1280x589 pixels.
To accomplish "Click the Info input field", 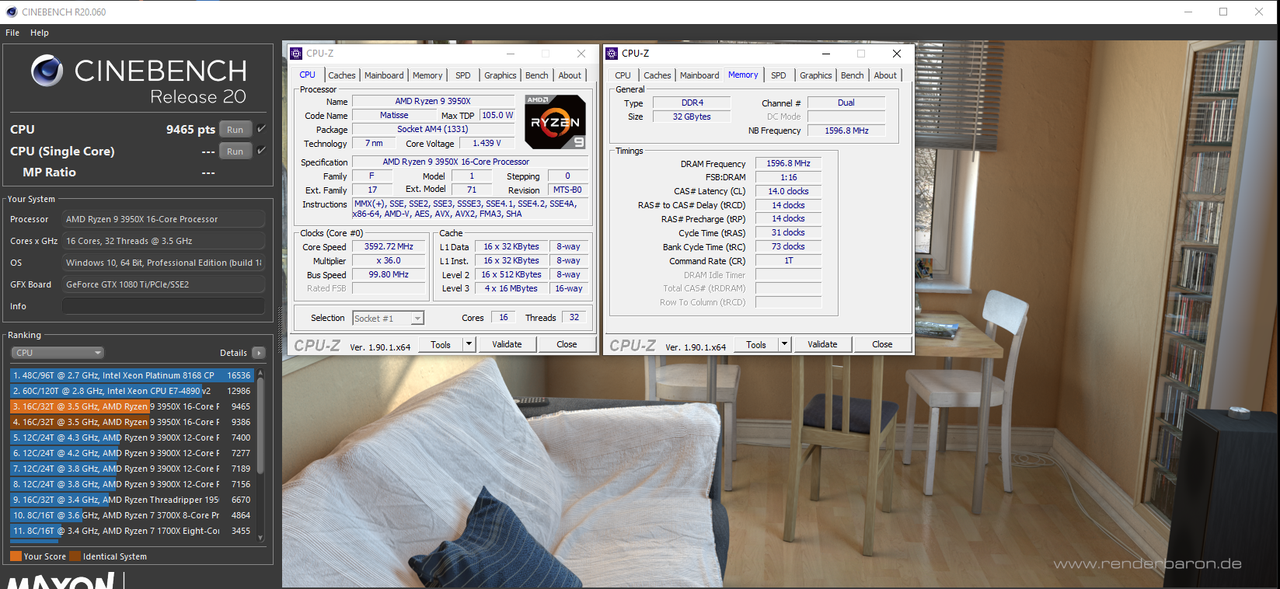I will 164,306.
